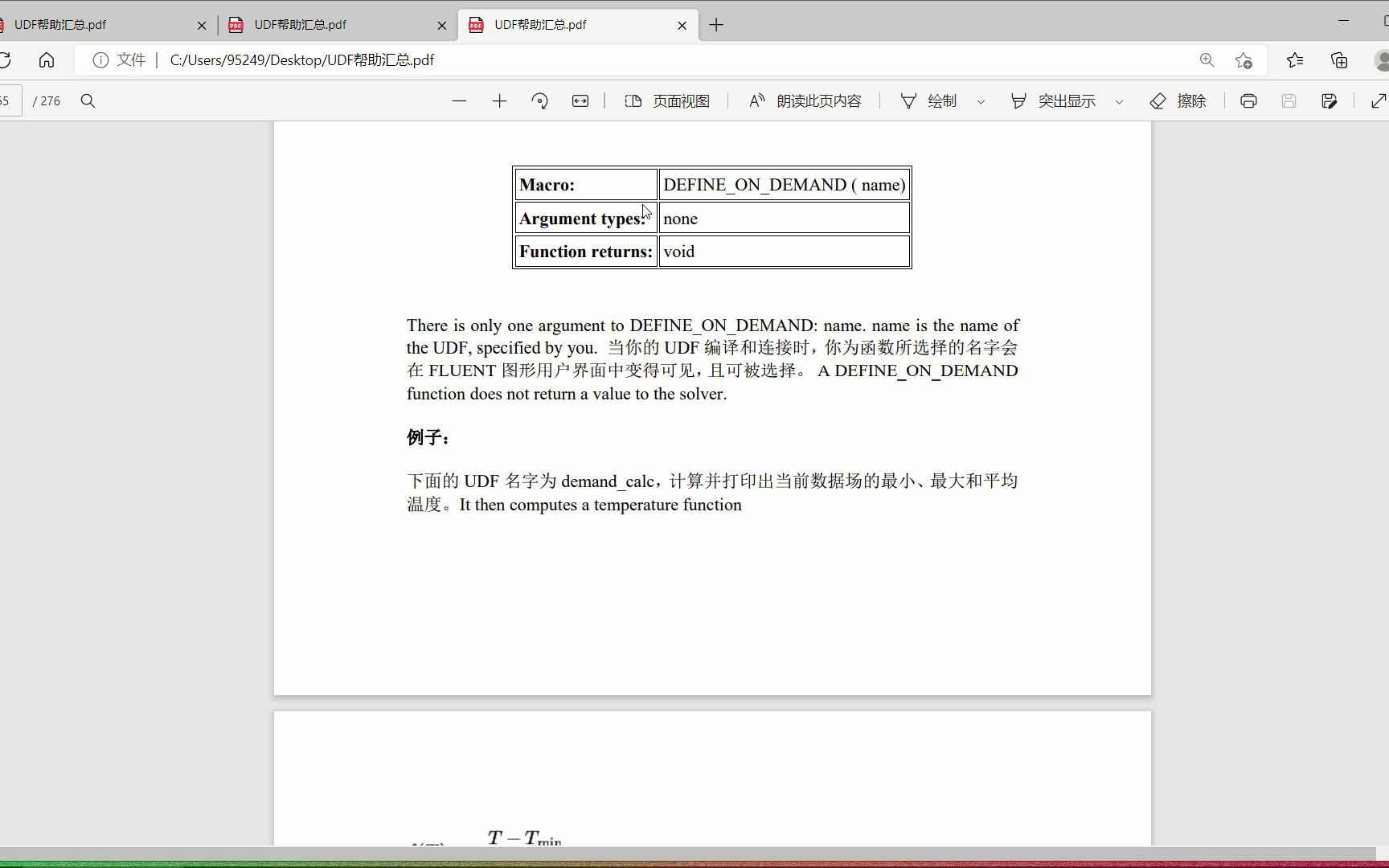1389x868 pixels.
Task: Select the 绘制 draw tool
Action: [928, 101]
